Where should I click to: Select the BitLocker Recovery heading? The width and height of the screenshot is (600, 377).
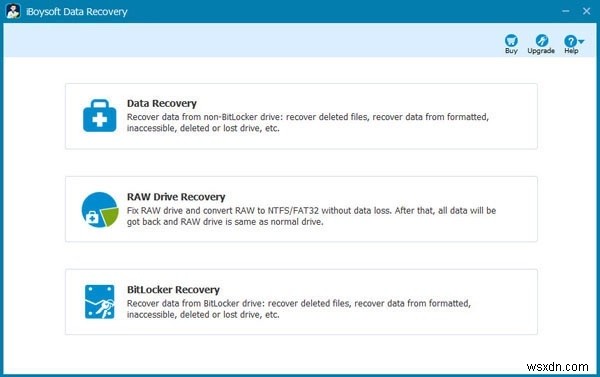pos(173,290)
